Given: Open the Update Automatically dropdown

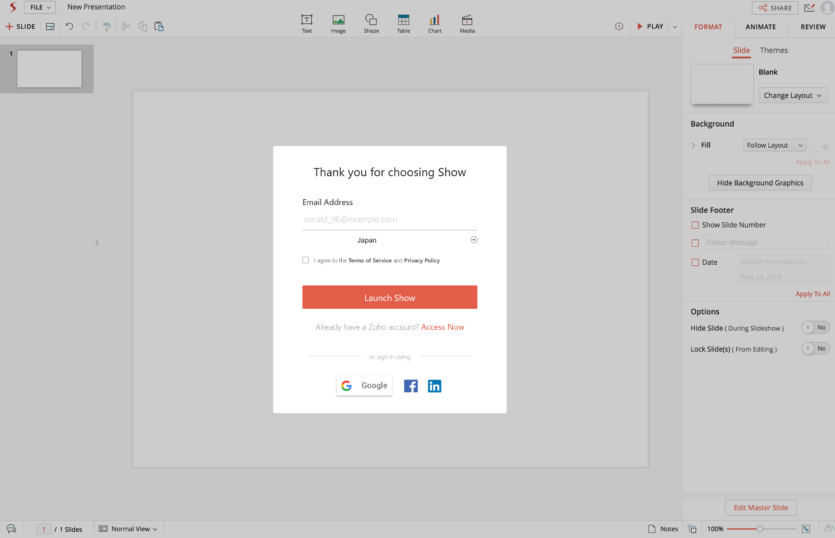Looking at the screenshot, I should click(x=784, y=261).
